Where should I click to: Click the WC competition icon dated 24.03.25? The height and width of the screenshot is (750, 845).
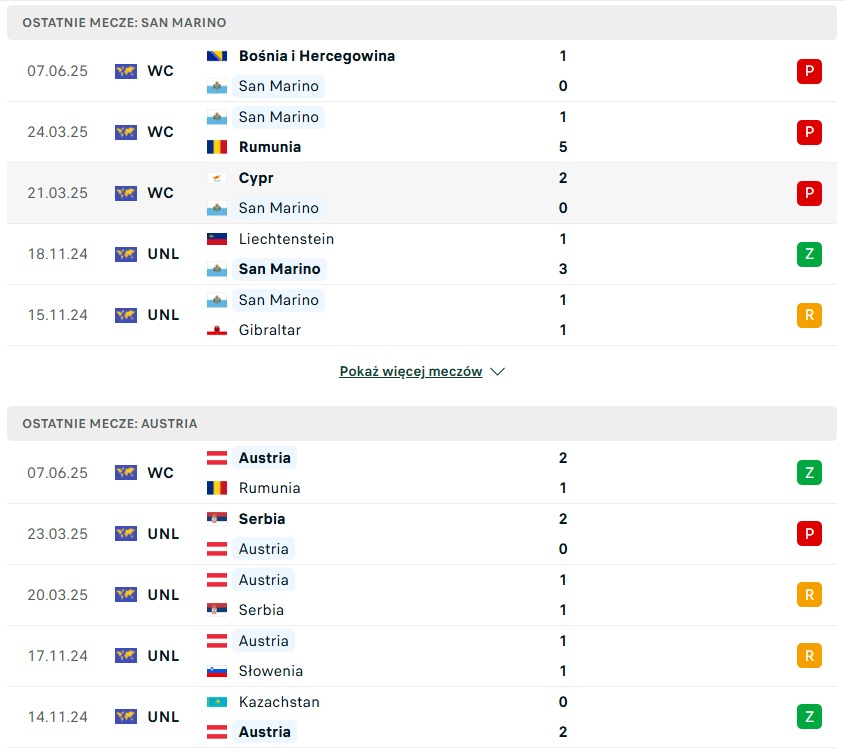tap(126, 132)
